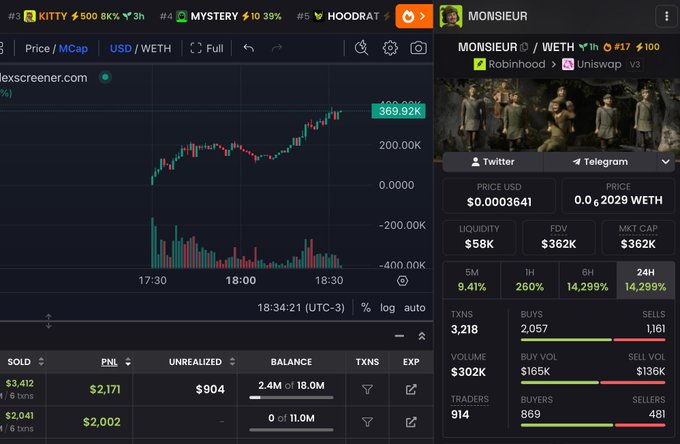The height and width of the screenshot is (444, 680).
Task: Click the MONSIEUR avatar icon
Action: click(451, 16)
